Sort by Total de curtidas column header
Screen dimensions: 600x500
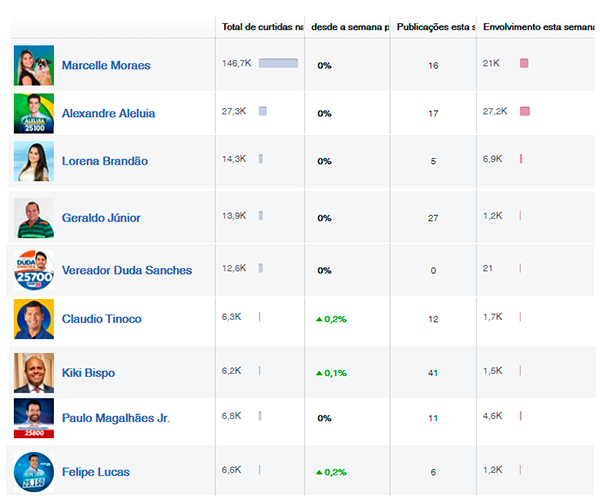261,26
